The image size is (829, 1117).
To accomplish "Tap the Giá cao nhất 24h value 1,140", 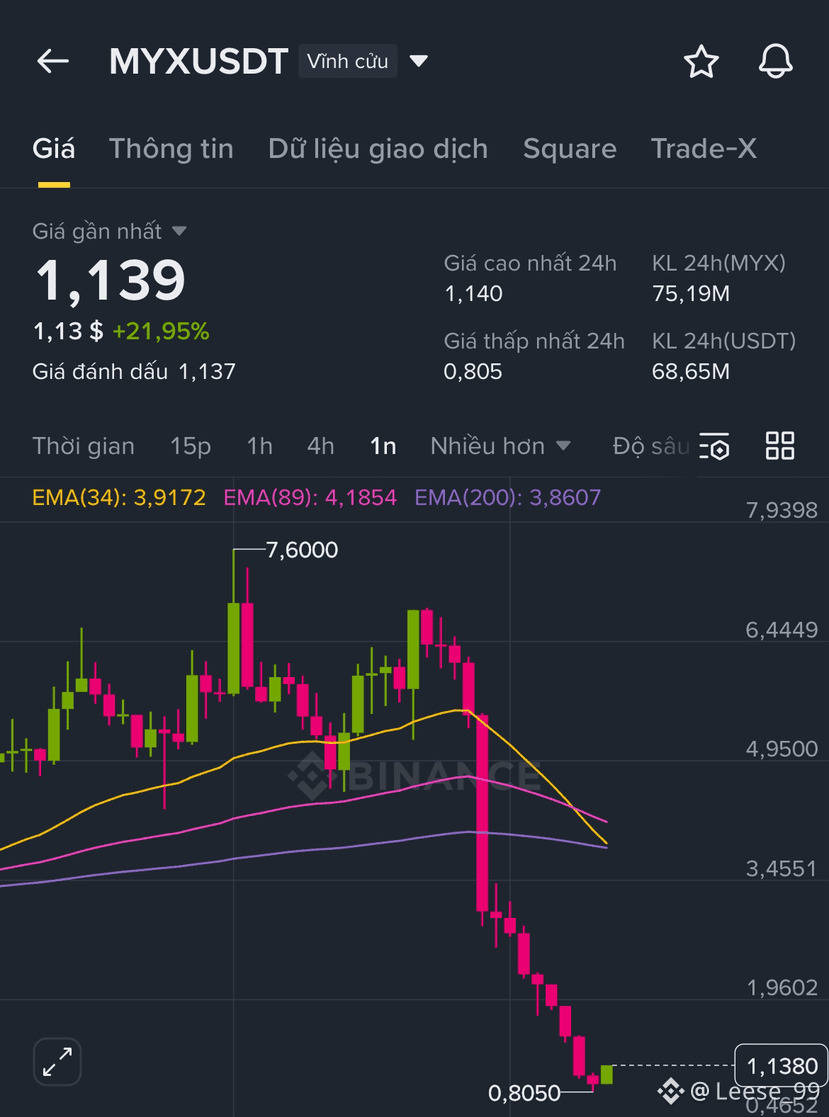I will [474, 293].
